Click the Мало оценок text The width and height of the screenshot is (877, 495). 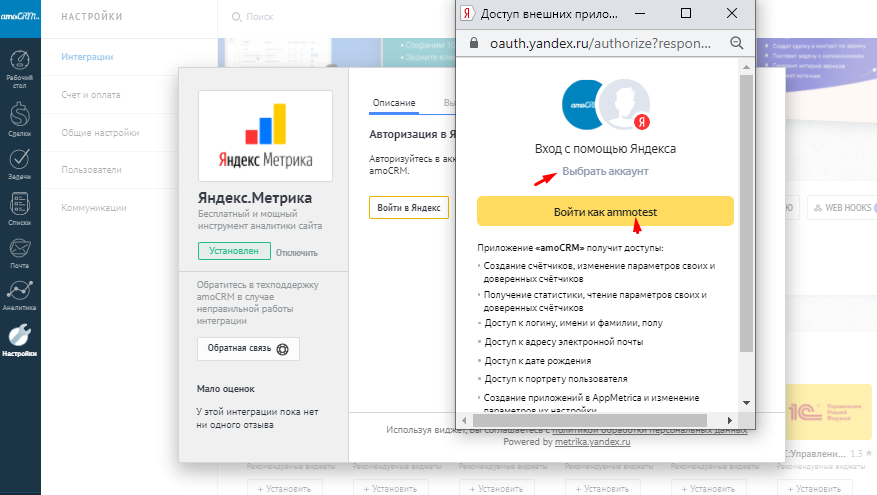[x=225, y=389]
